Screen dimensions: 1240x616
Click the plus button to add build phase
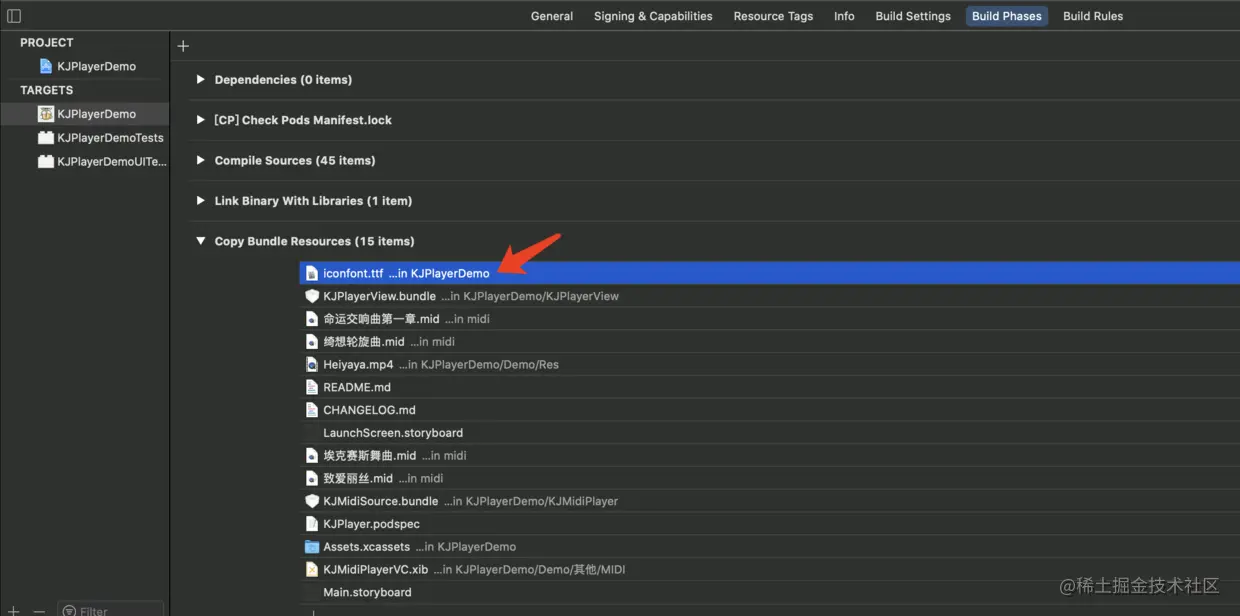(x=183, y=46)
